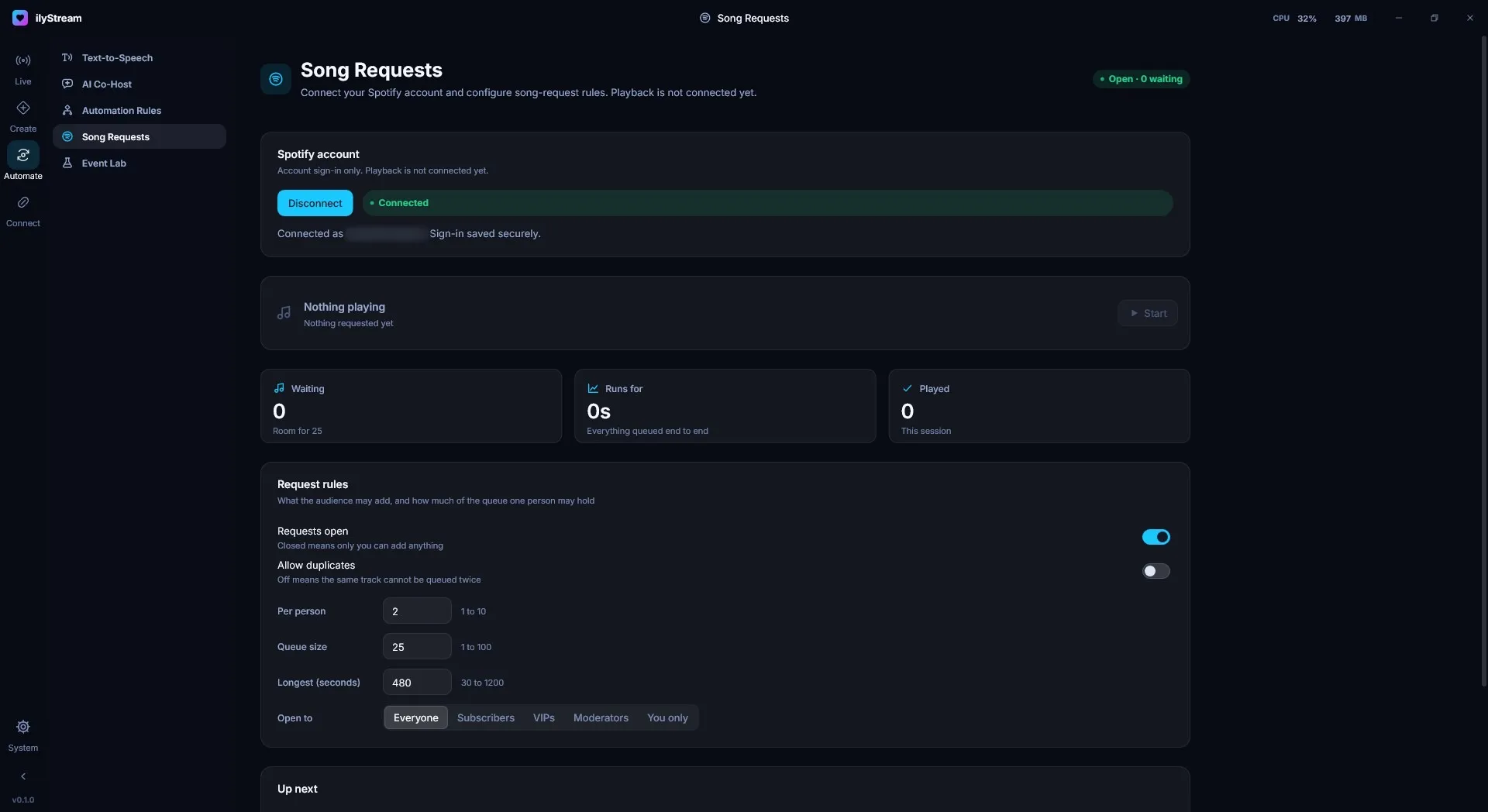This screenshot has width=1488, height=812.
Task: Click the green Connected status bar
Action: tap(767, 203)
